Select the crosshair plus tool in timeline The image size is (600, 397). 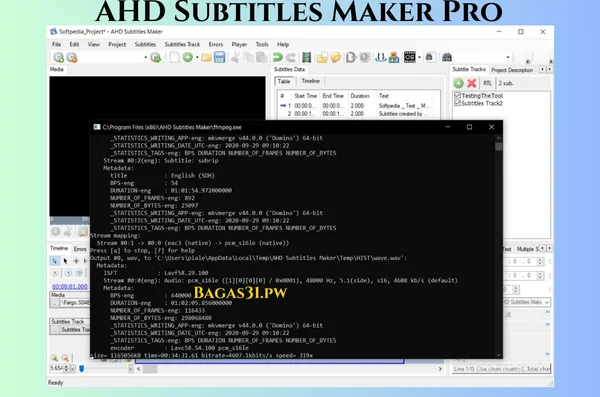point(76,261)
